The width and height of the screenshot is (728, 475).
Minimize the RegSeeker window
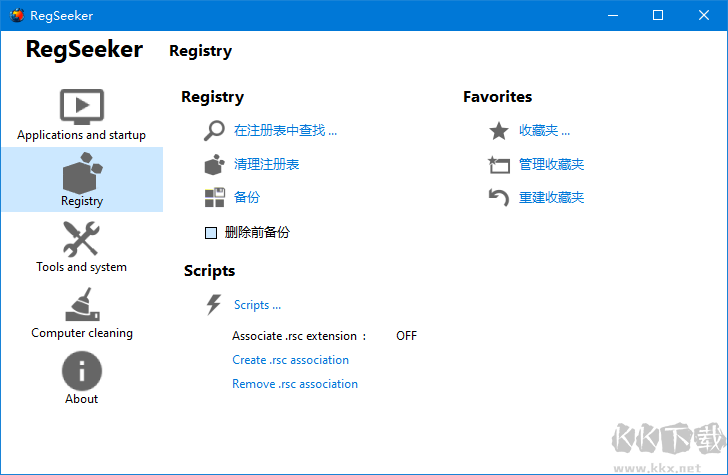613,15
